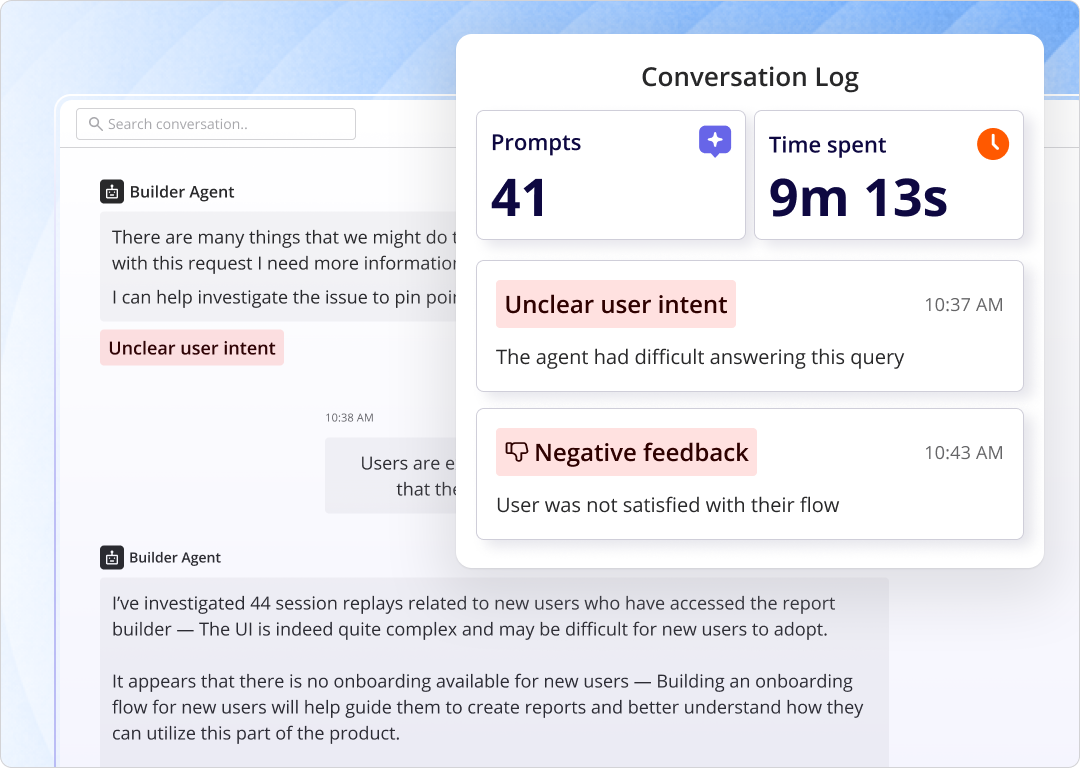Viewport: 1080px width, 768px height.
Task: Click the second Builder Agent robot icon
Action: click(113, 557)
